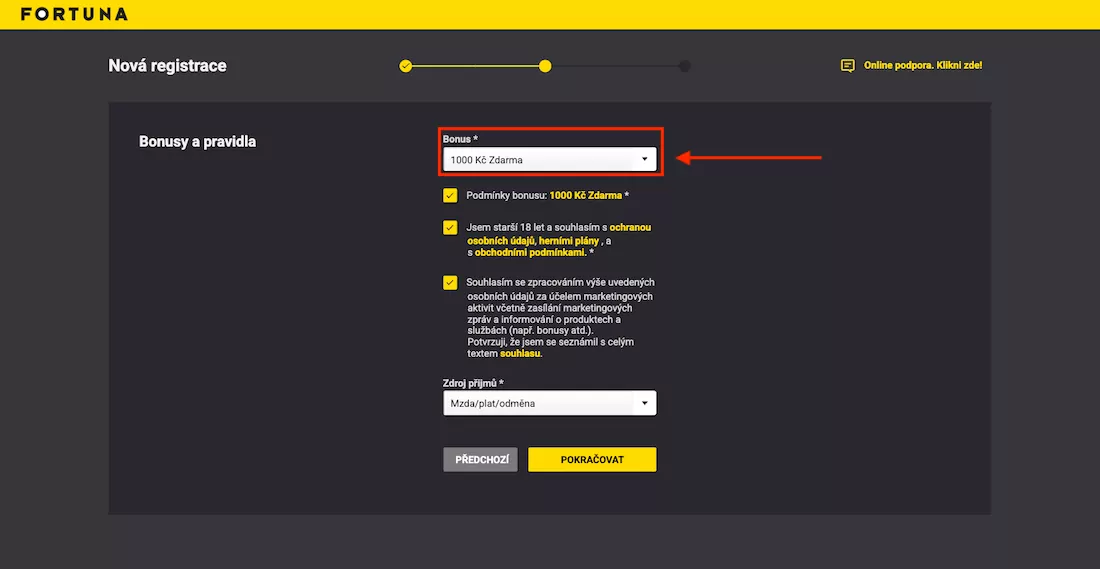The height and width of the screenshot is (569, 1100).
Task: Click the current second step indicator
Action: pyautogui.click(x=545, y=66)
